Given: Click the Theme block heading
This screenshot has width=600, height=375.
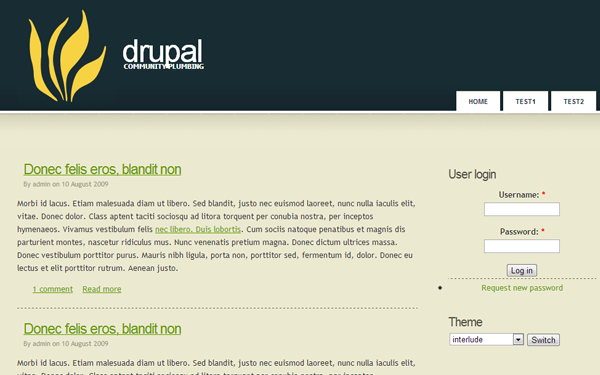Looking at the screenshot, I should pyautogui.click(x=465, y=322).
